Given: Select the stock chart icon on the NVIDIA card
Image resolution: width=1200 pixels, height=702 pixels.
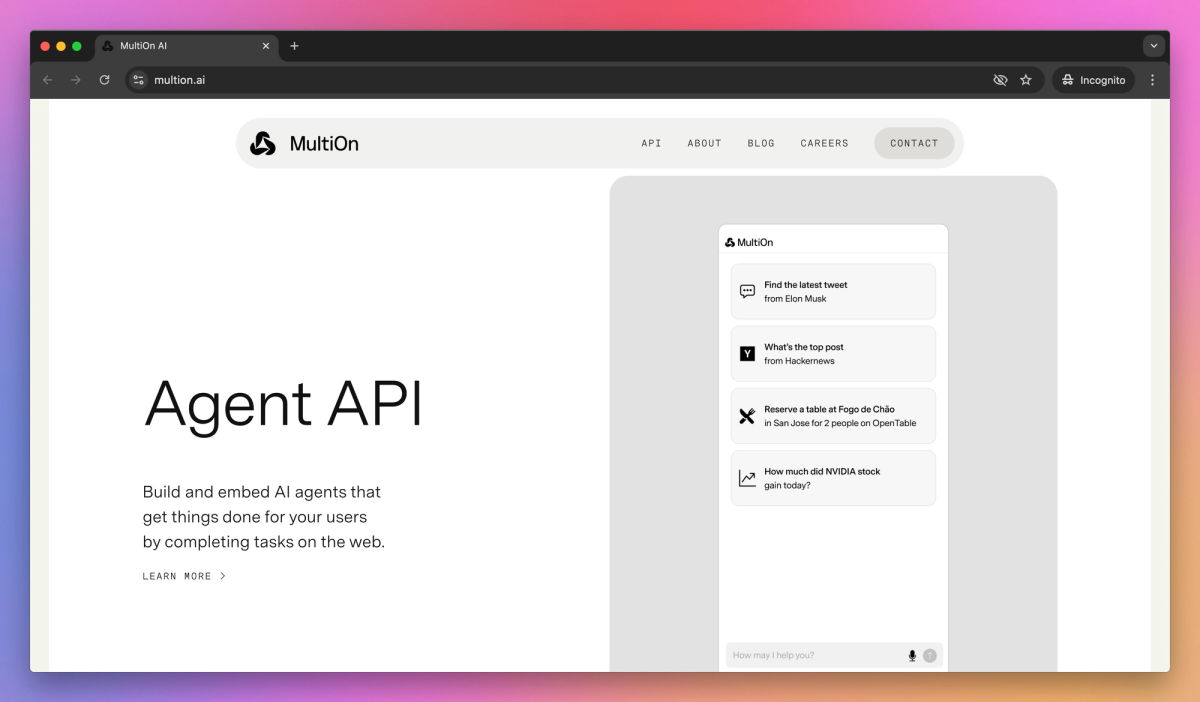Looking at the screenshot, I should (x=747, y=477).
